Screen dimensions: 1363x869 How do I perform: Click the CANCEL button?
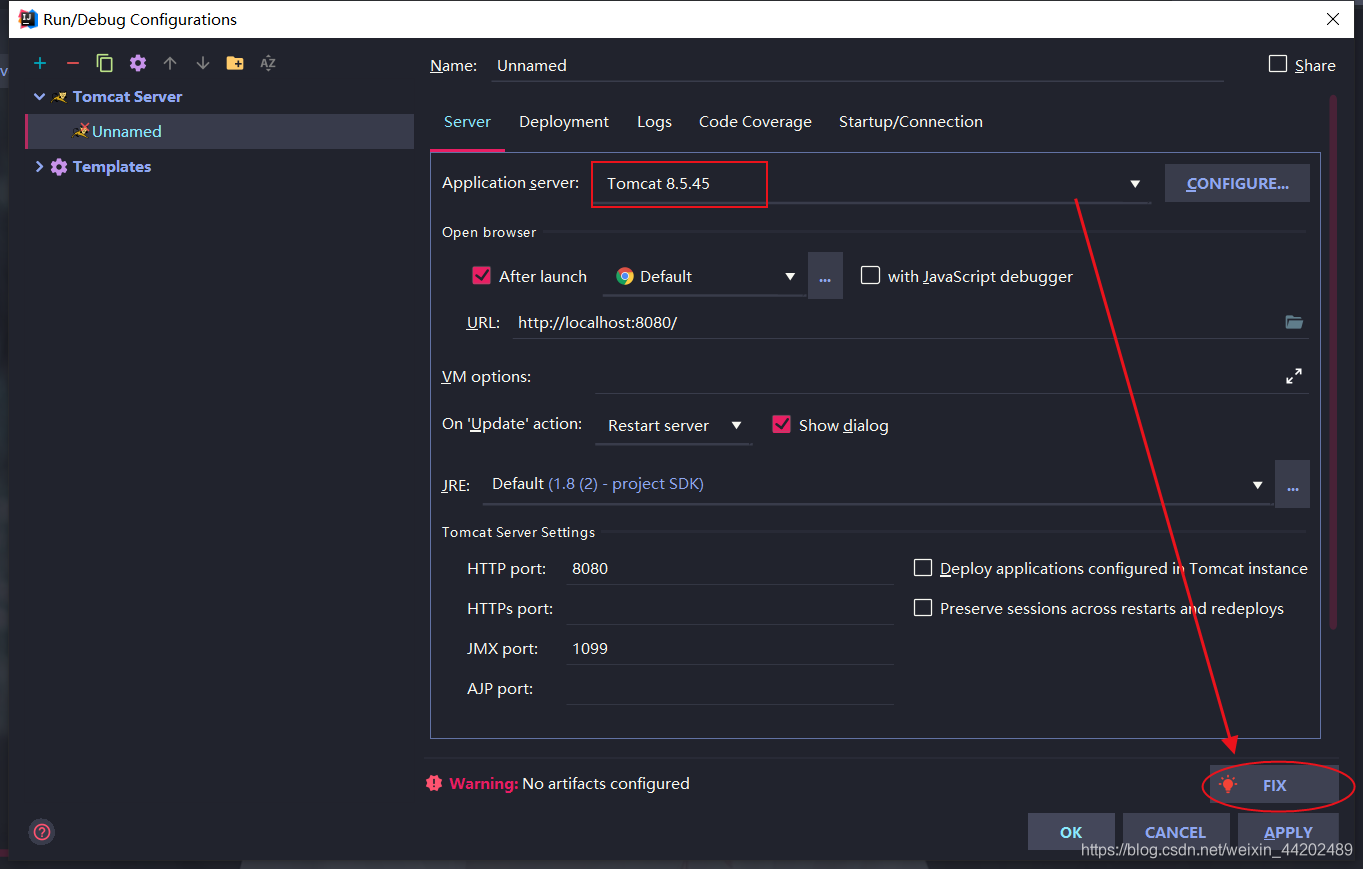pyautogui.click(x=1175, y=832)
